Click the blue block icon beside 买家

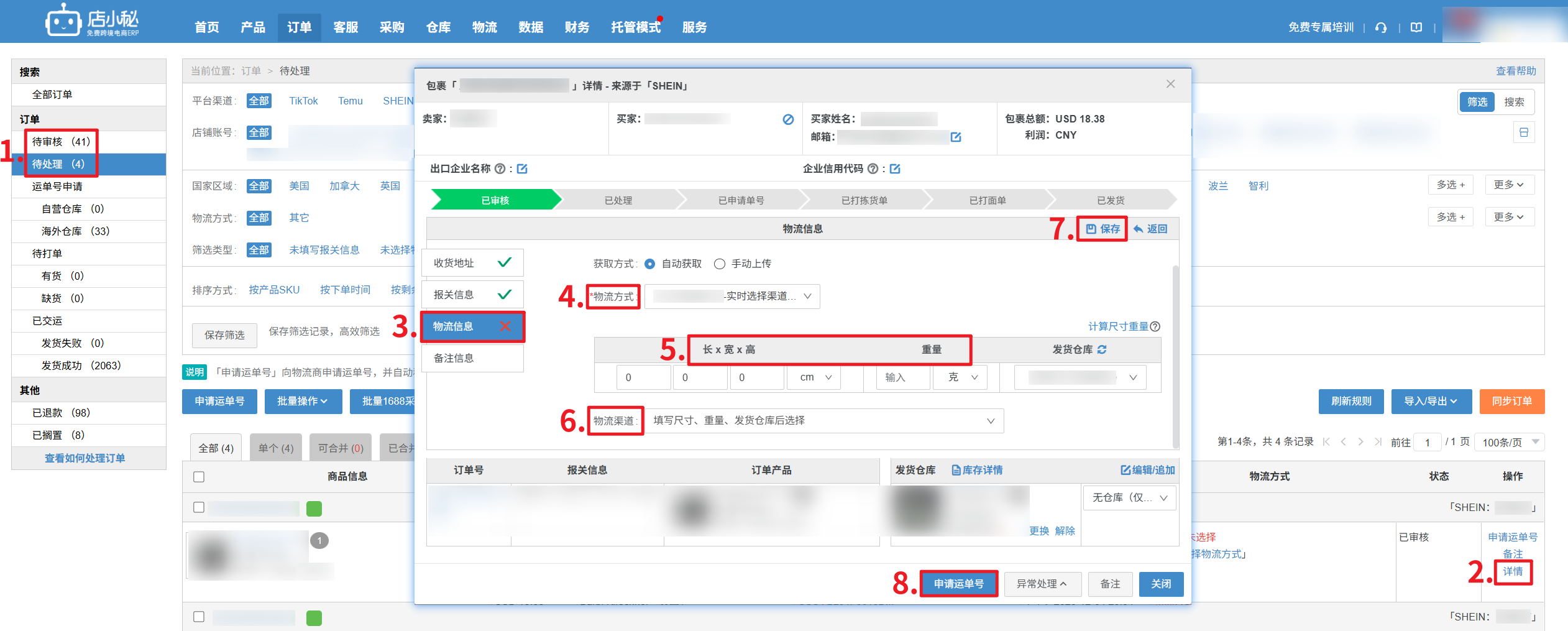(788, 119)
